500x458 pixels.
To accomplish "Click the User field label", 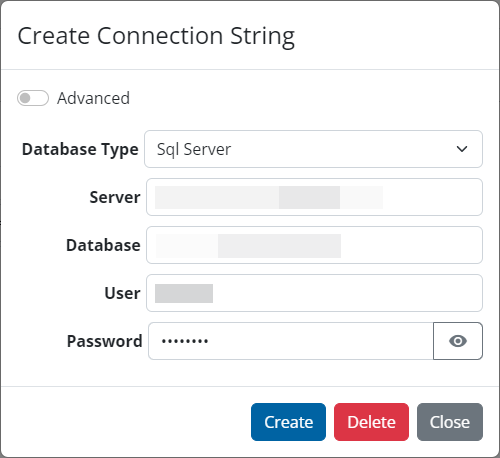I will tap(122, 293).
